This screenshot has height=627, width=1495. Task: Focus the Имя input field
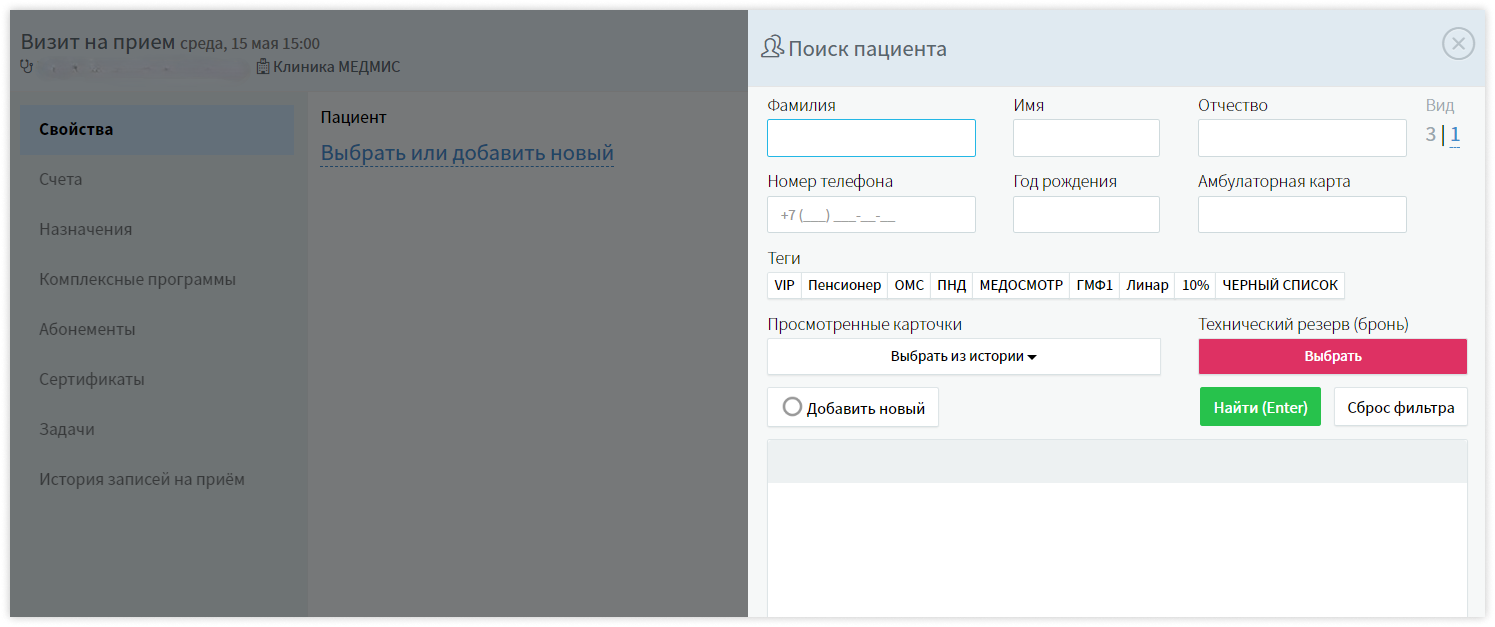[1086, 138]
